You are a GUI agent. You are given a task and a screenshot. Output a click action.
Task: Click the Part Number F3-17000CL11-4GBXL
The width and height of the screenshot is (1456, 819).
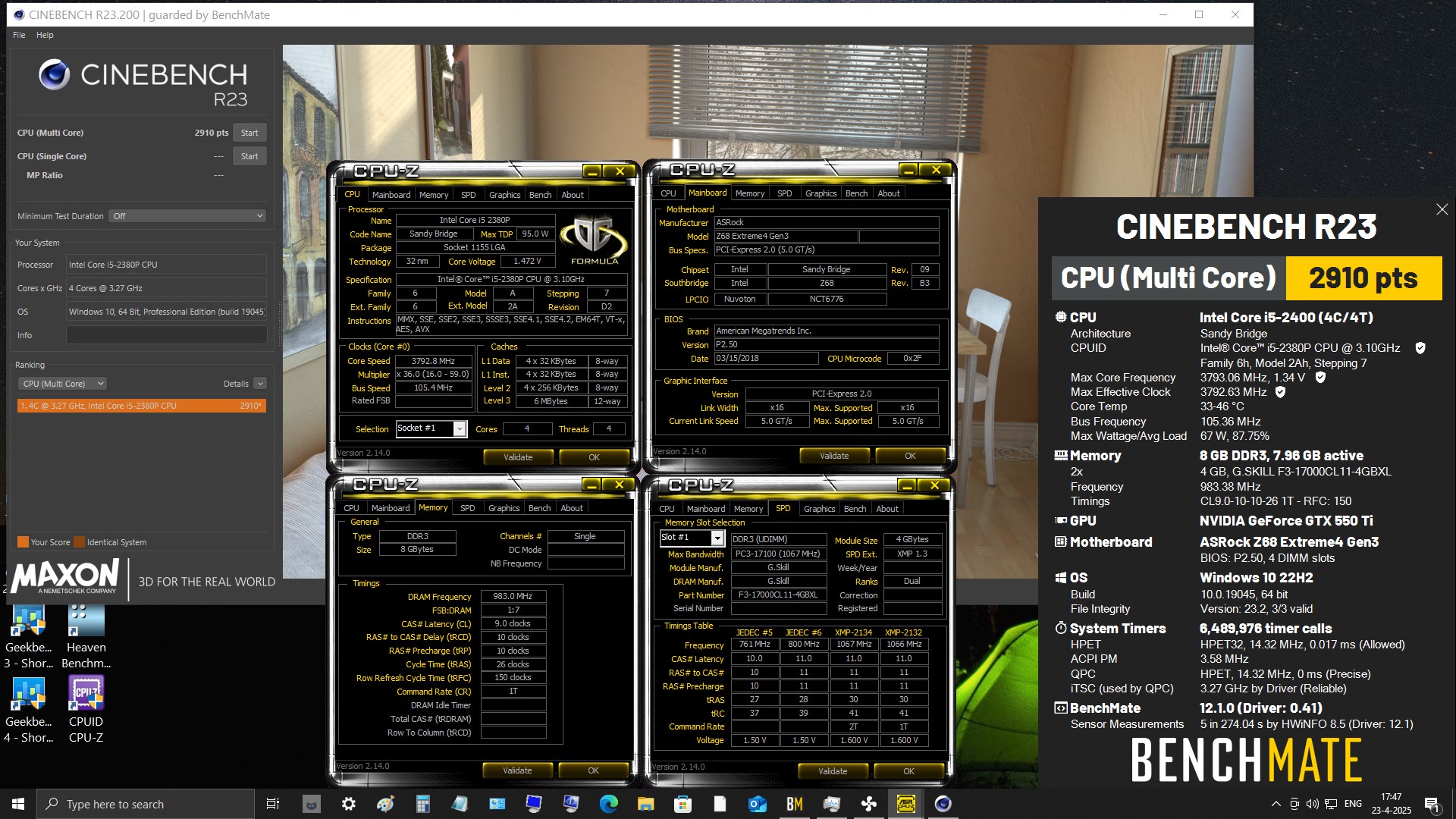[x=778, y=595]
